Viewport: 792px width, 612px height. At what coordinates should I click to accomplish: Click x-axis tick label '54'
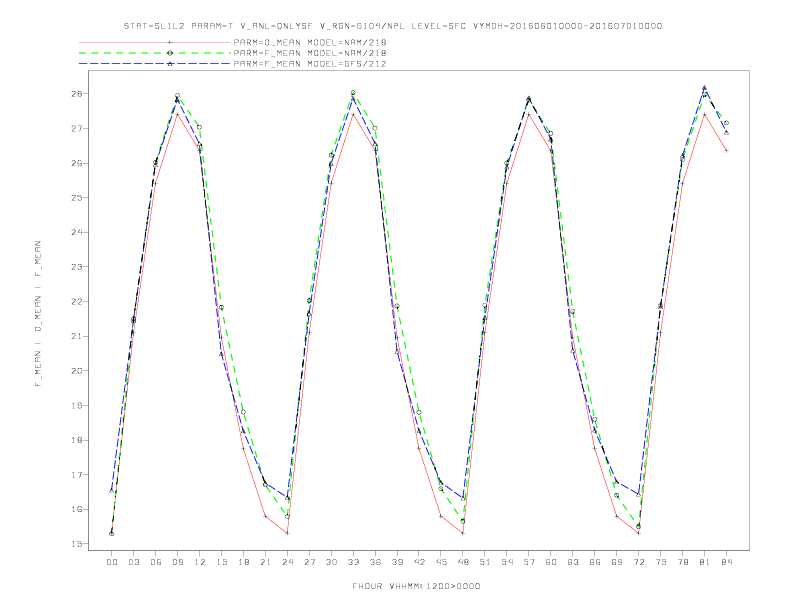507,562
